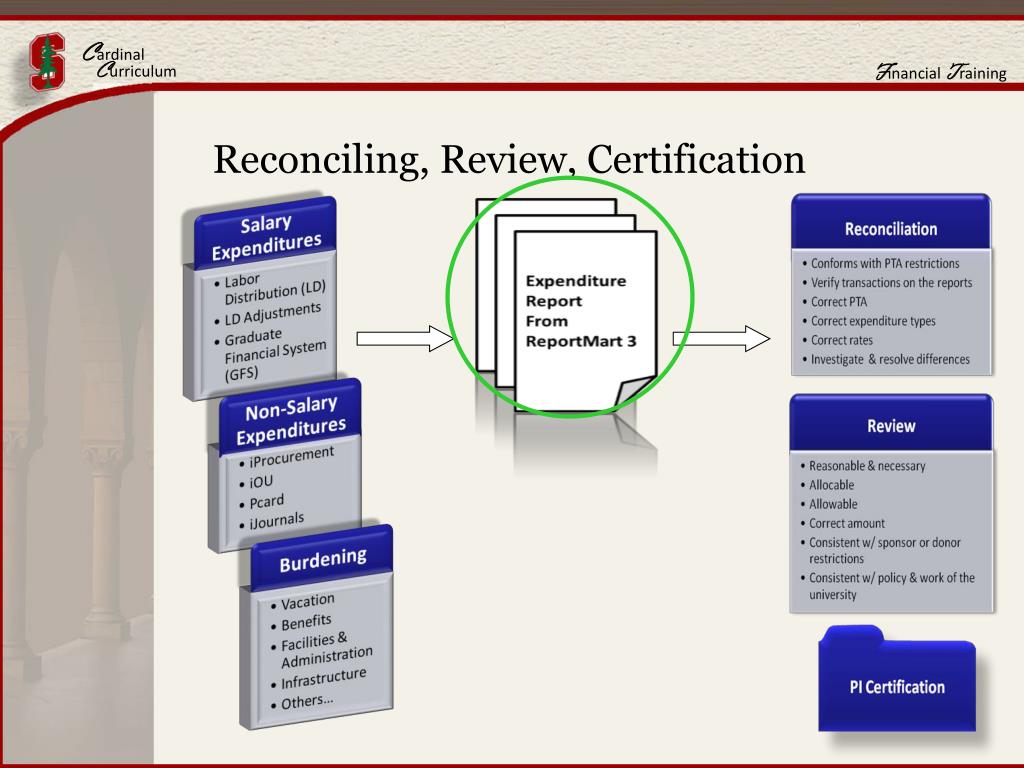Select Consistent w/ policy & work of the university

(x=888, y=586)
